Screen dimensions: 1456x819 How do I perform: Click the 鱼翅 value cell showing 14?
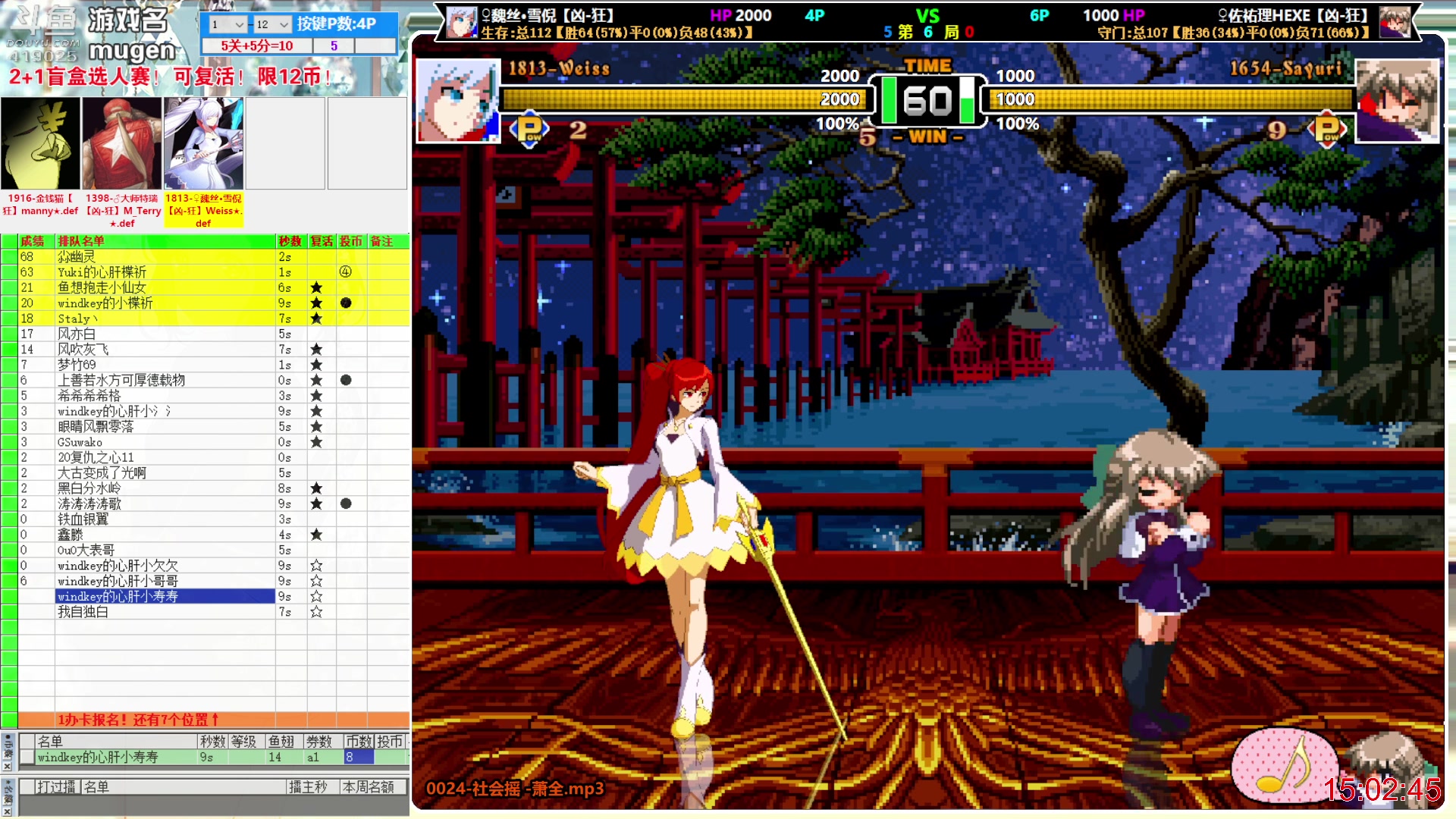284,757
